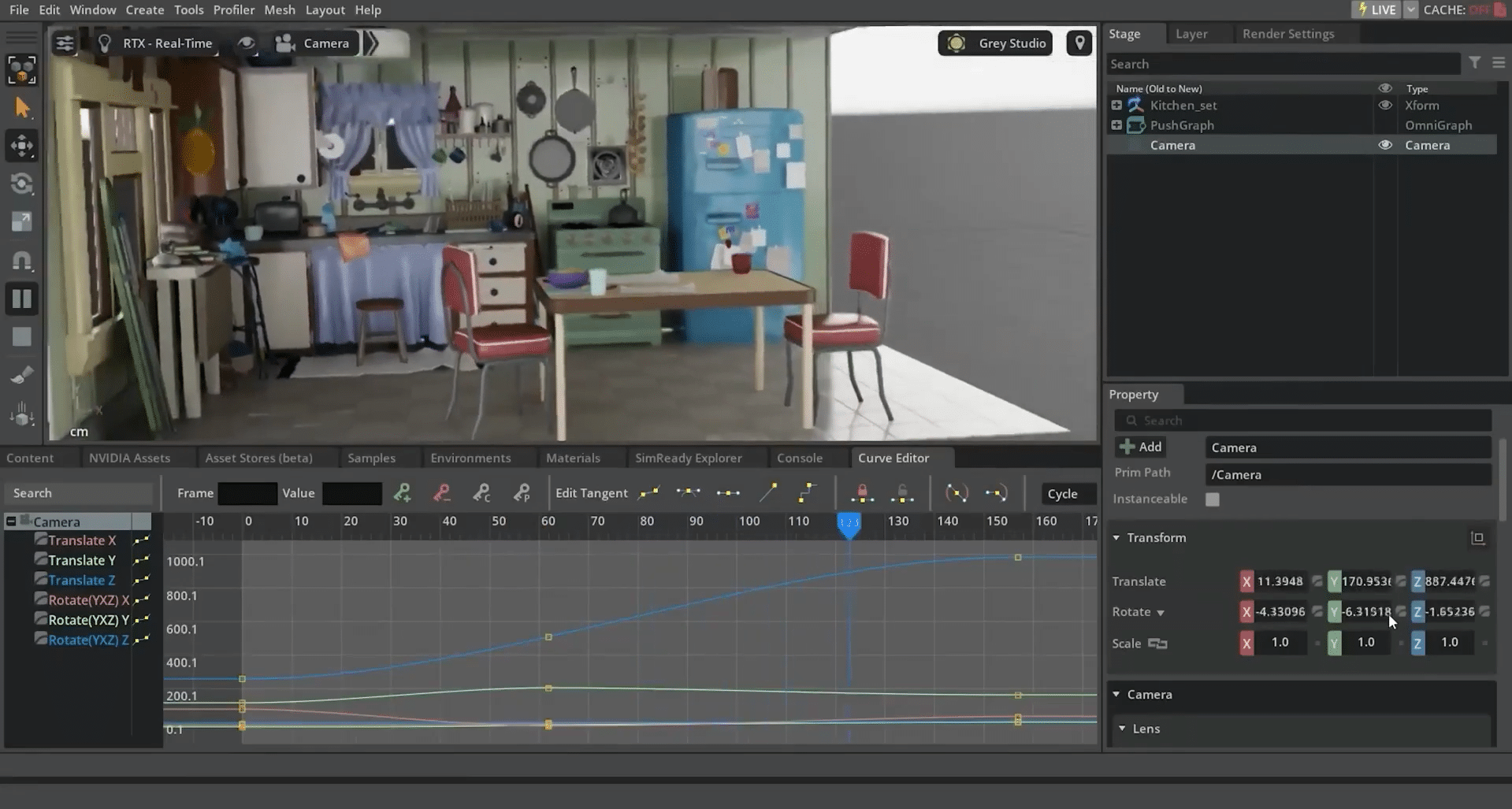Click the Add property button
This screenshot has height=809, width=1512.
(1141, 447)
